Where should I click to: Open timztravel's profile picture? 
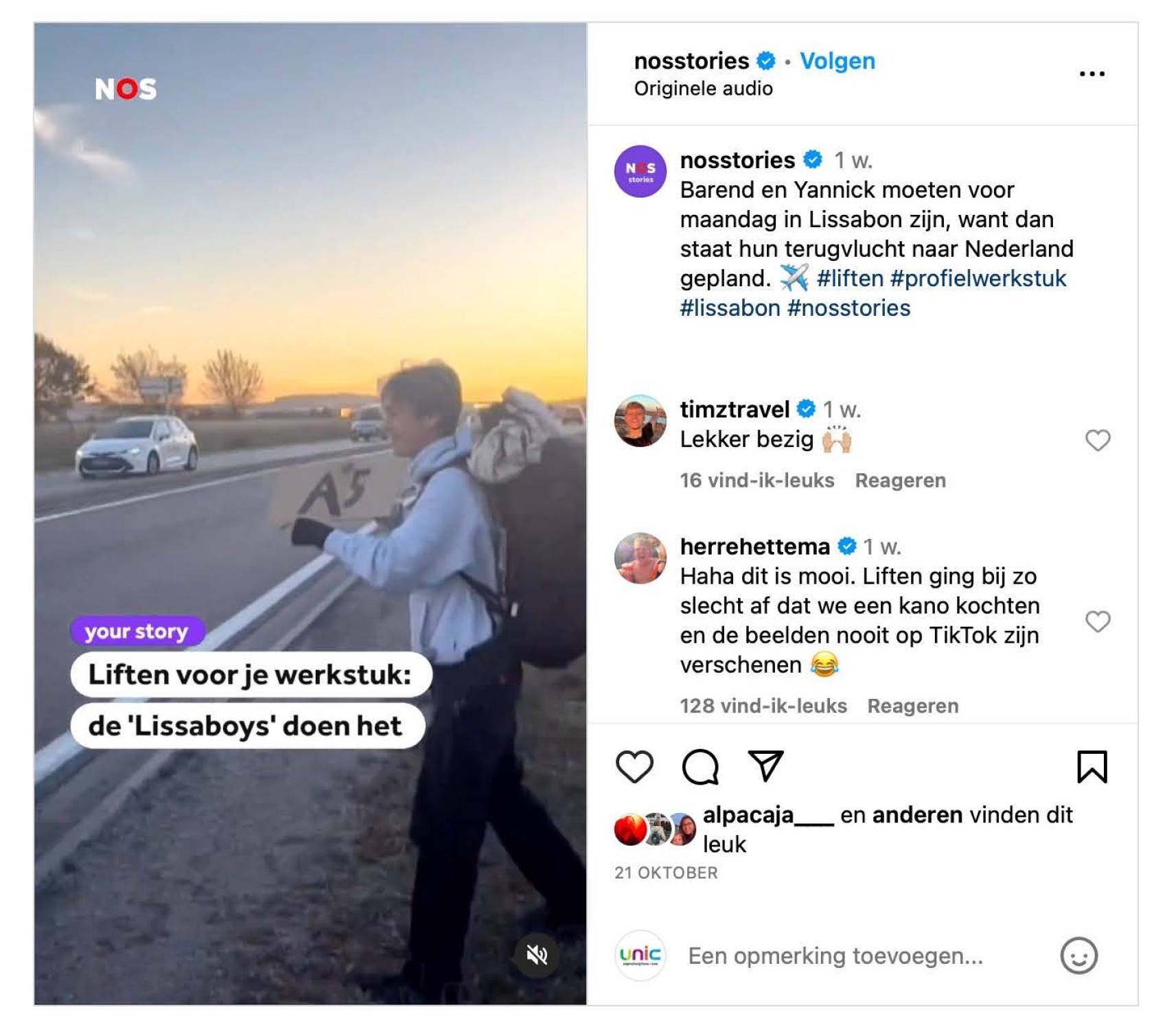[x=640, y=421]
